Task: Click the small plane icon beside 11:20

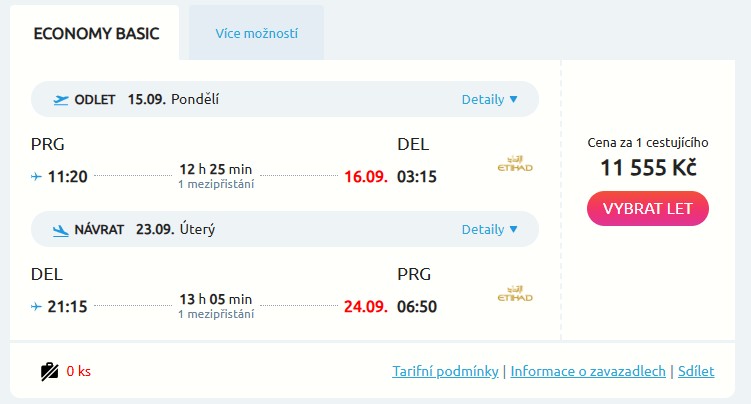Action: pos(37,177)
